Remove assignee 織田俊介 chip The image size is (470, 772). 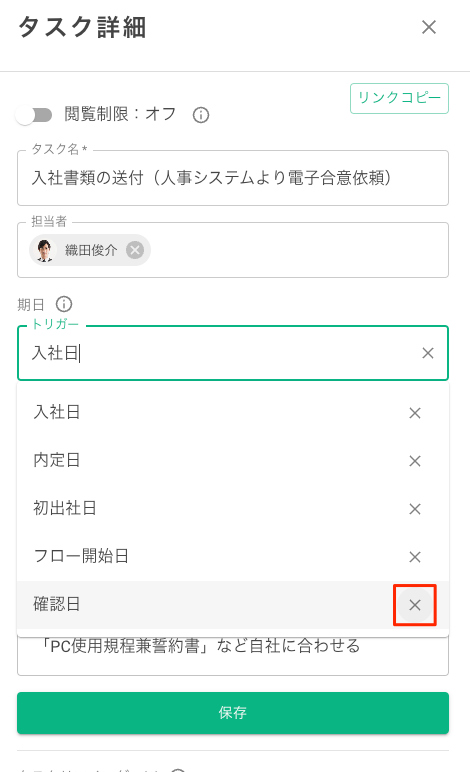pyautogui.click(x=135, y=250)
